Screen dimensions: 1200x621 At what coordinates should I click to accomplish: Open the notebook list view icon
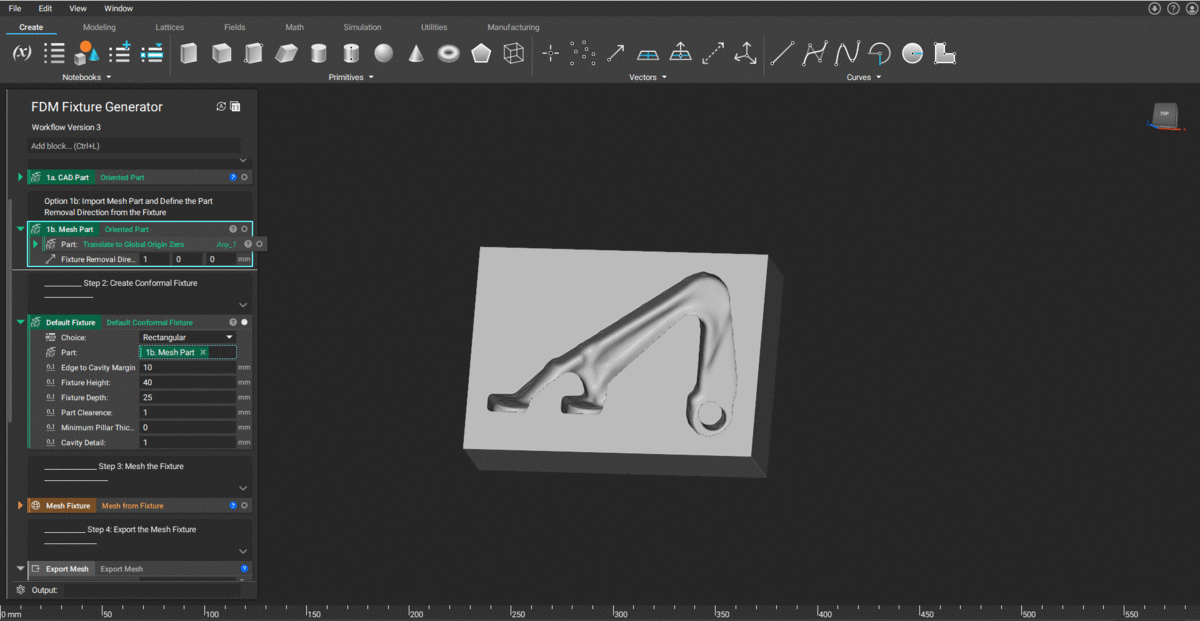click(54, 53)
